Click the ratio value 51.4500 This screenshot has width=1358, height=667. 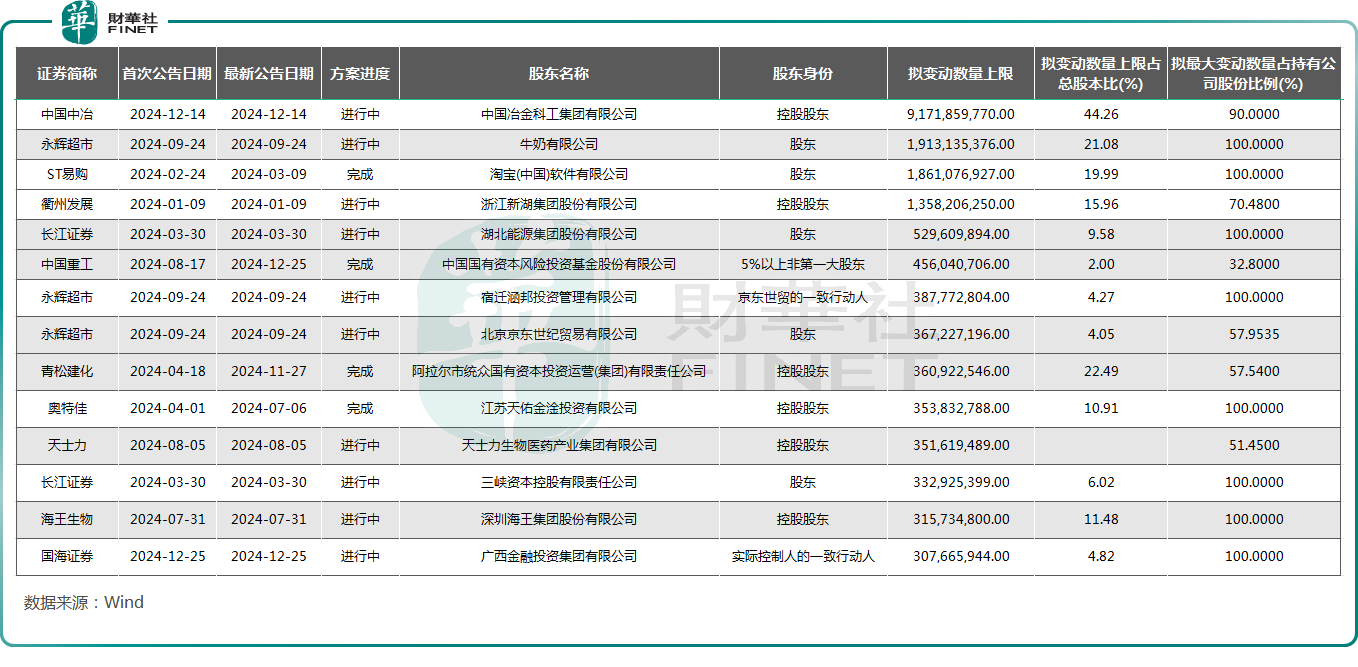(x=1254, y=445)
